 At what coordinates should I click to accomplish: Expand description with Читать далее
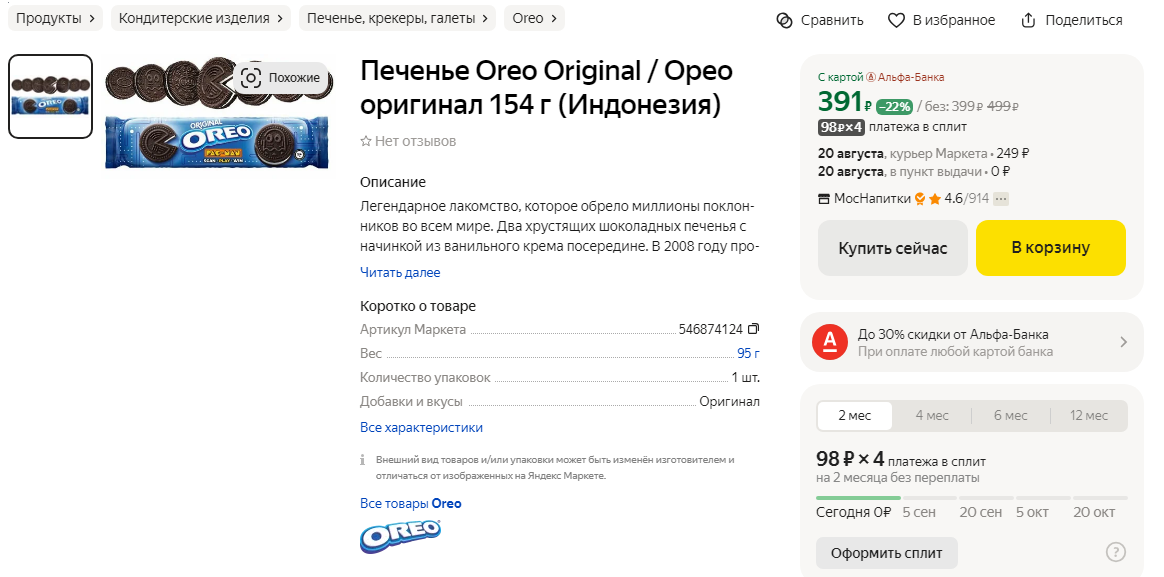coord(400,273)
